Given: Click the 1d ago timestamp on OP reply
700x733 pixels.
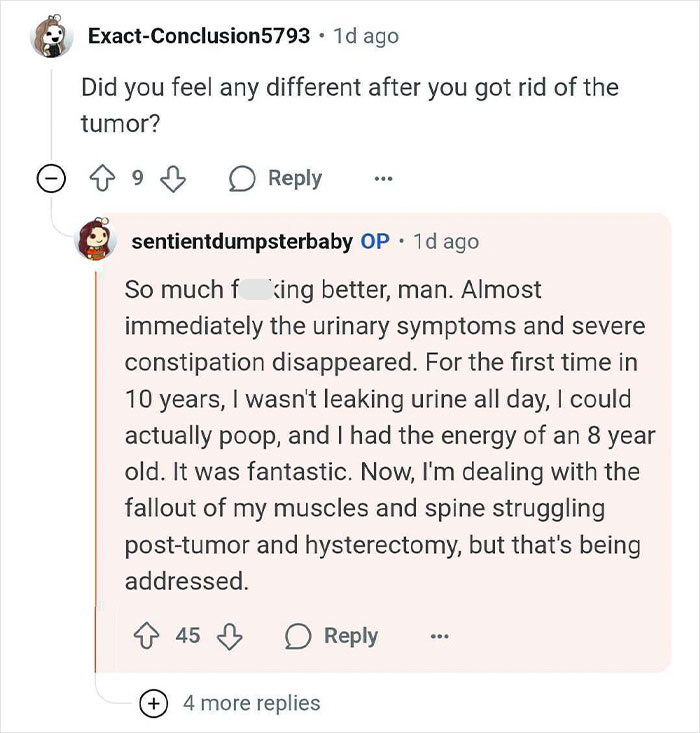Looking at the screenshot, I should tap(445, 242).
